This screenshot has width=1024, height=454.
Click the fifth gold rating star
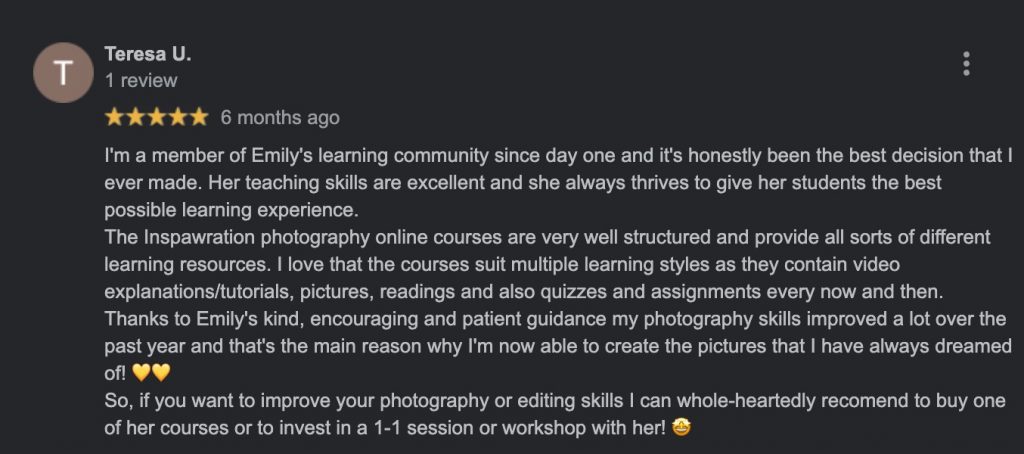[x=198, y=118]
